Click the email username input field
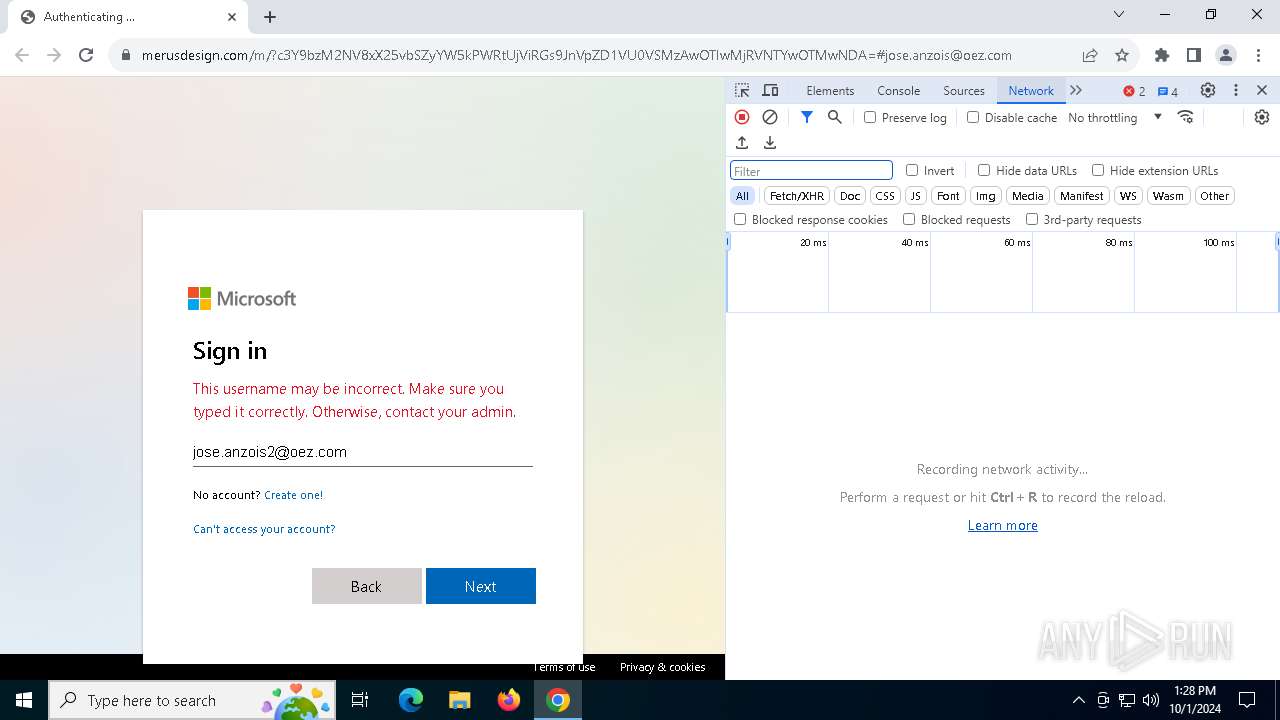The image size is (1280, 720). coord(362,452)
